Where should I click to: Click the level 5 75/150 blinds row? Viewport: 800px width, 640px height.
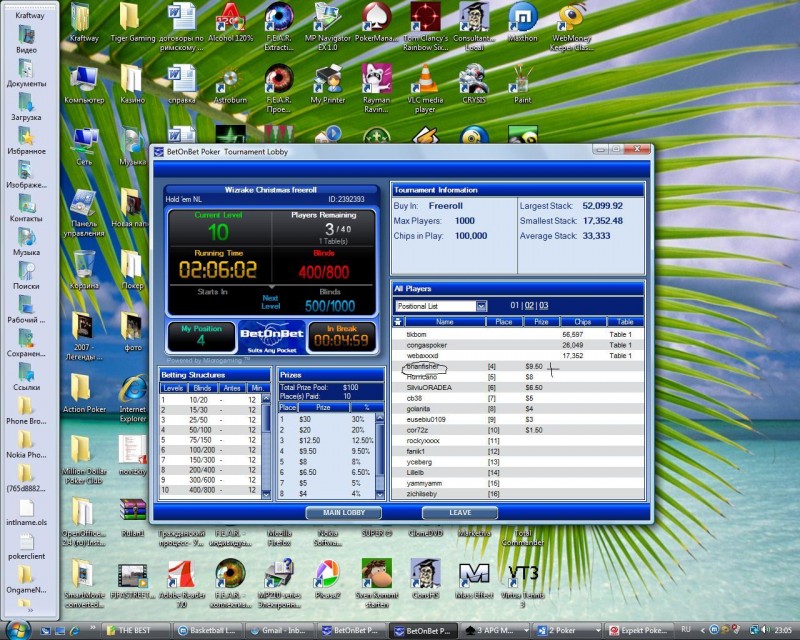pos(211,440)
